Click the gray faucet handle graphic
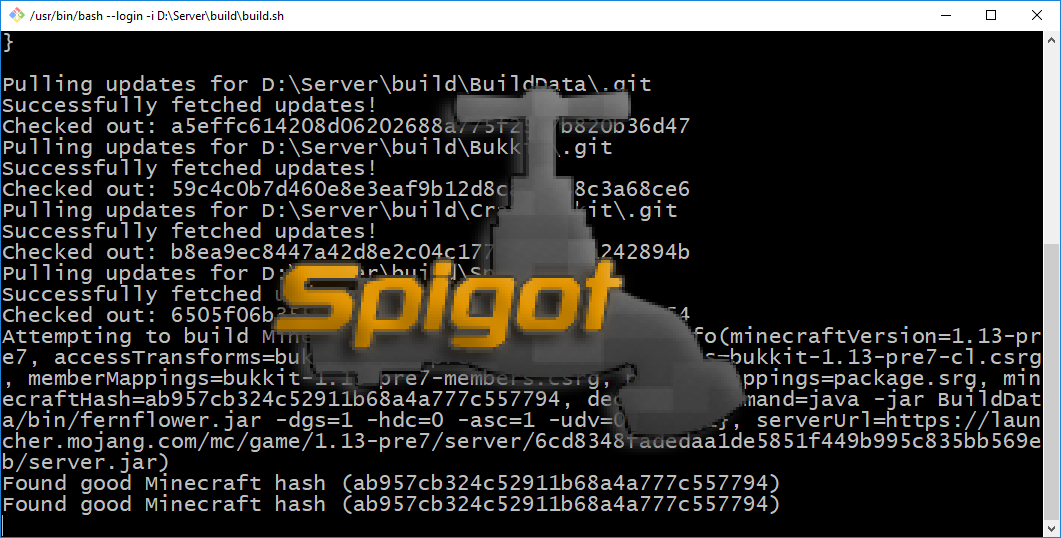The width and height of the screenshot is (1061, 538). tap(543, 108)
